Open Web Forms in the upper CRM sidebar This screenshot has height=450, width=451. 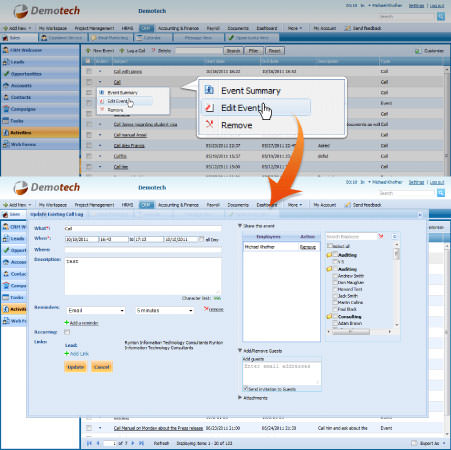[x=40, y=144]
